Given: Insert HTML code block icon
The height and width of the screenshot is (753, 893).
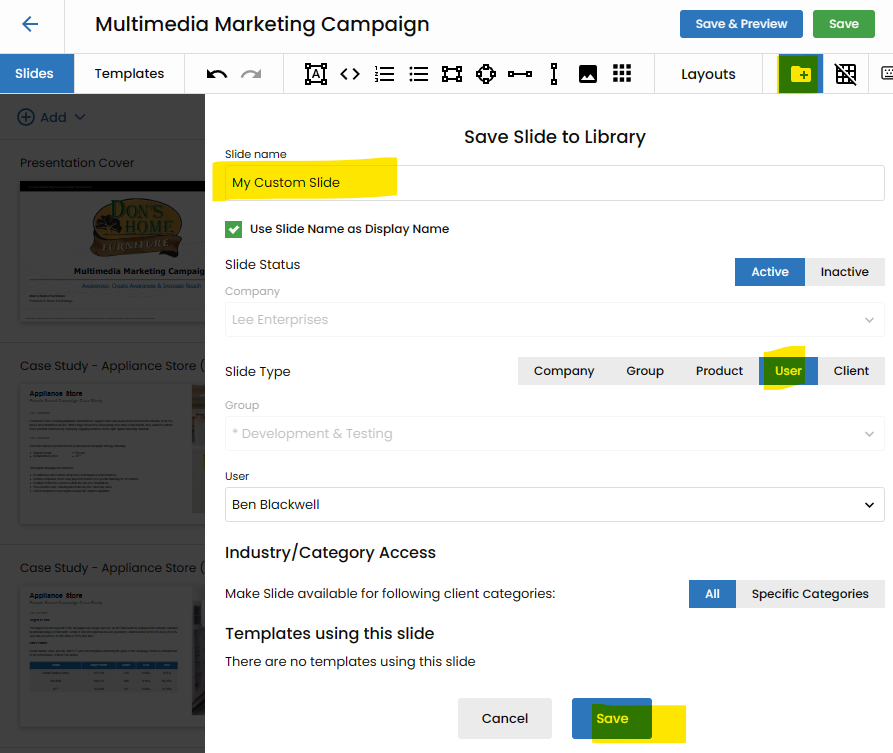Looking at the screenshot, I should (x=350, y=74).
